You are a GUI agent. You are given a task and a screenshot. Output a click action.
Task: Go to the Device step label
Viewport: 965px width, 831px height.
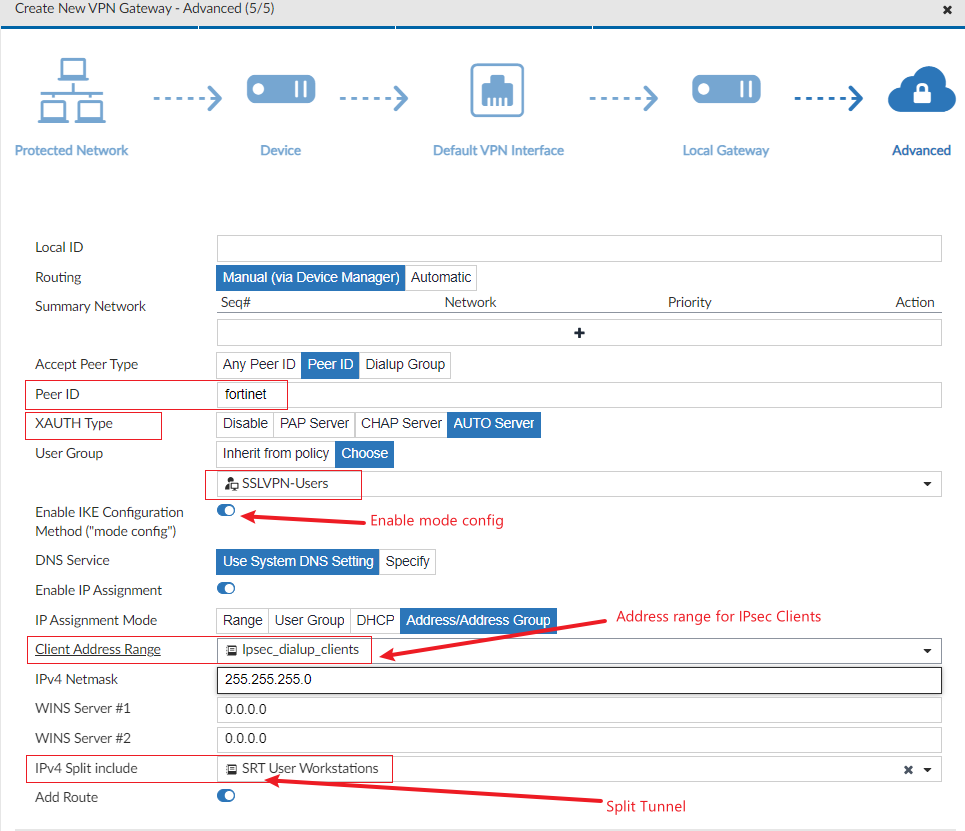pos(281,151)
